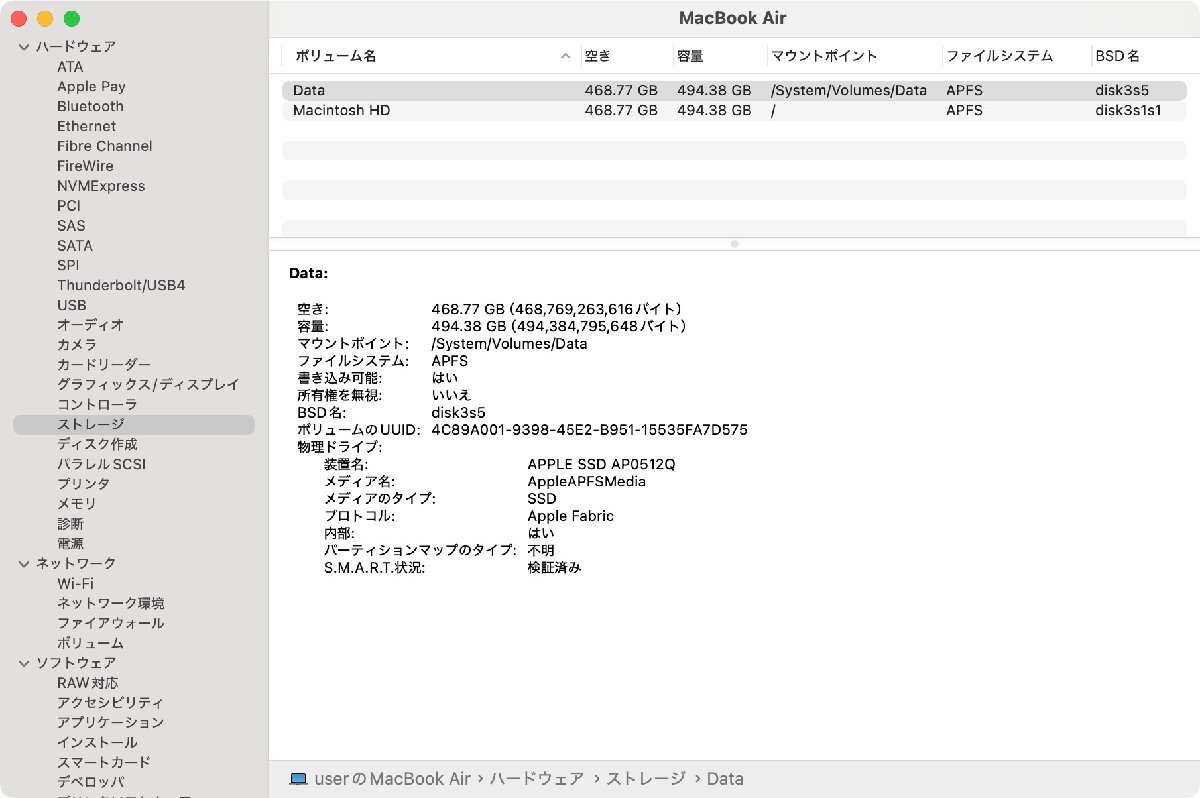The height and width of the screenshot is (798, 1200).
Task: Open グラフィックス/ディスプレイ details
Action: (147, 384)
